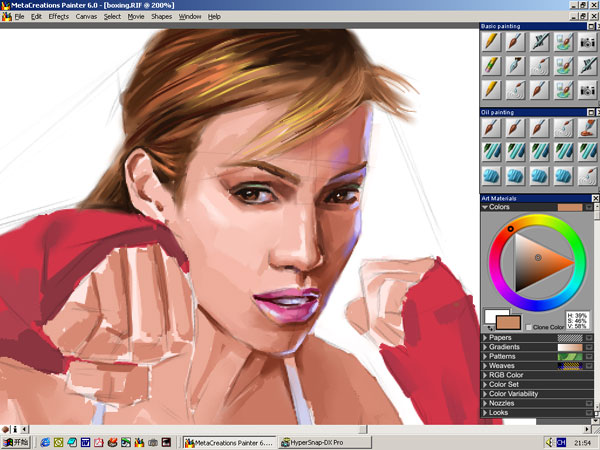Pick the paint bucket brush in Oil painting

(x=587, y=129)
